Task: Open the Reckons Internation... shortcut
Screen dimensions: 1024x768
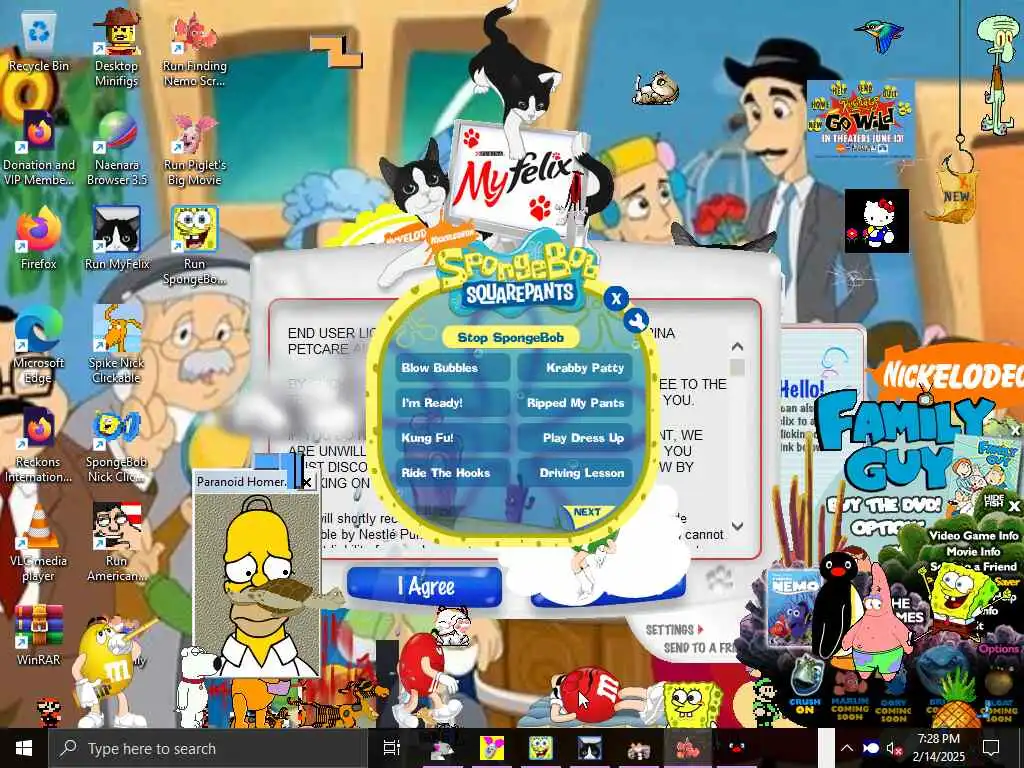Action: coord(39,444)
